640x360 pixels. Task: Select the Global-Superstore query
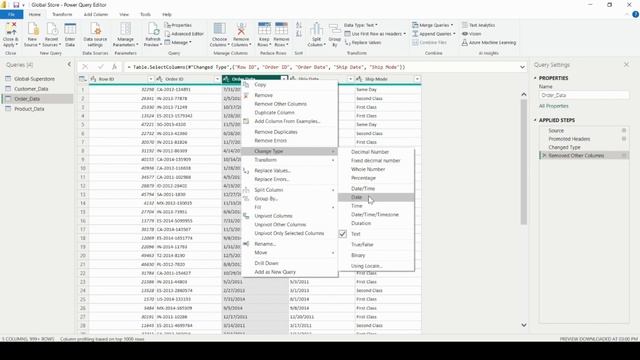point(34,79)
